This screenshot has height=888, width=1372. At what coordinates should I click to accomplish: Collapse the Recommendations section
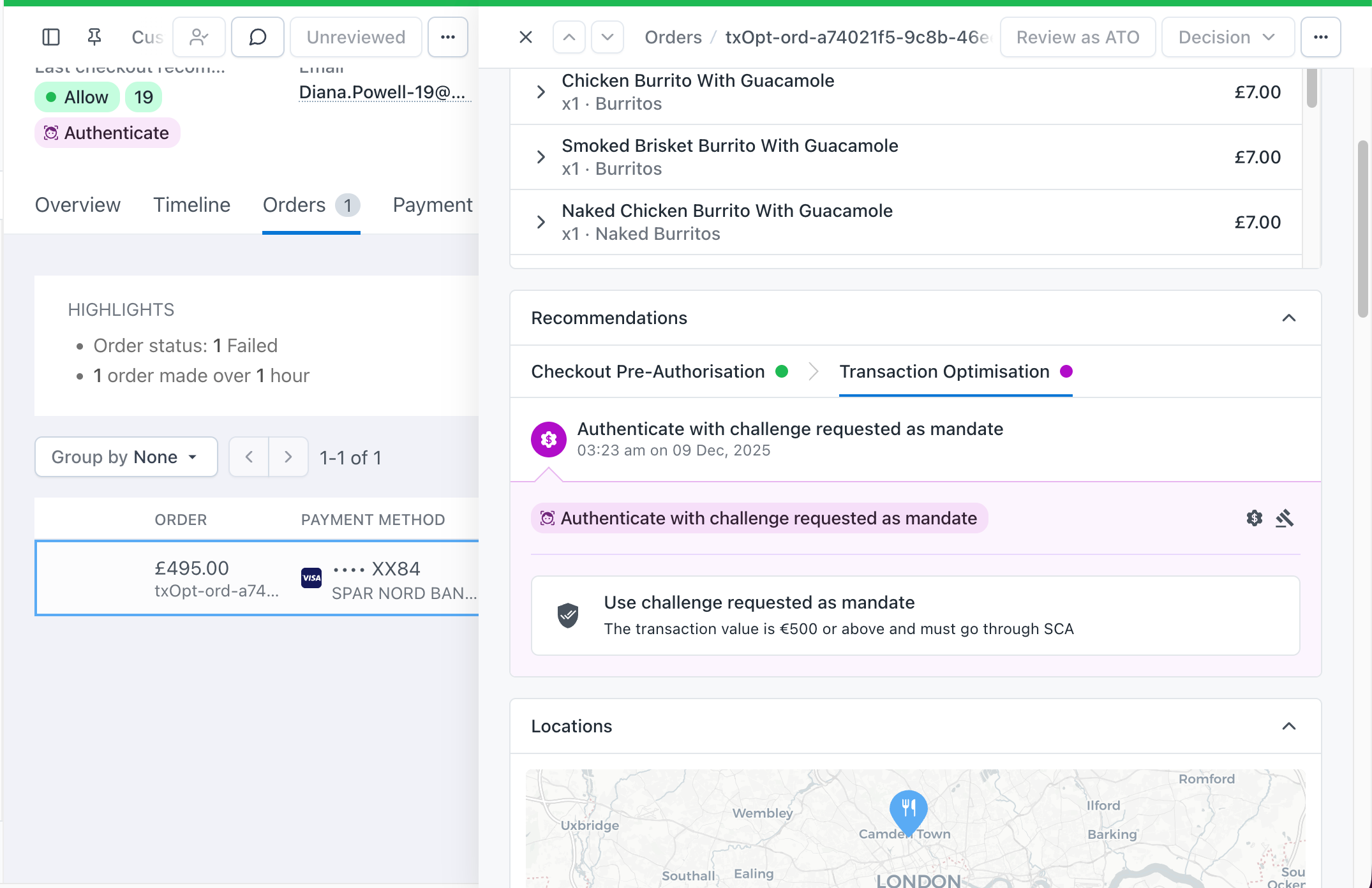click(x=1288, y=318)
